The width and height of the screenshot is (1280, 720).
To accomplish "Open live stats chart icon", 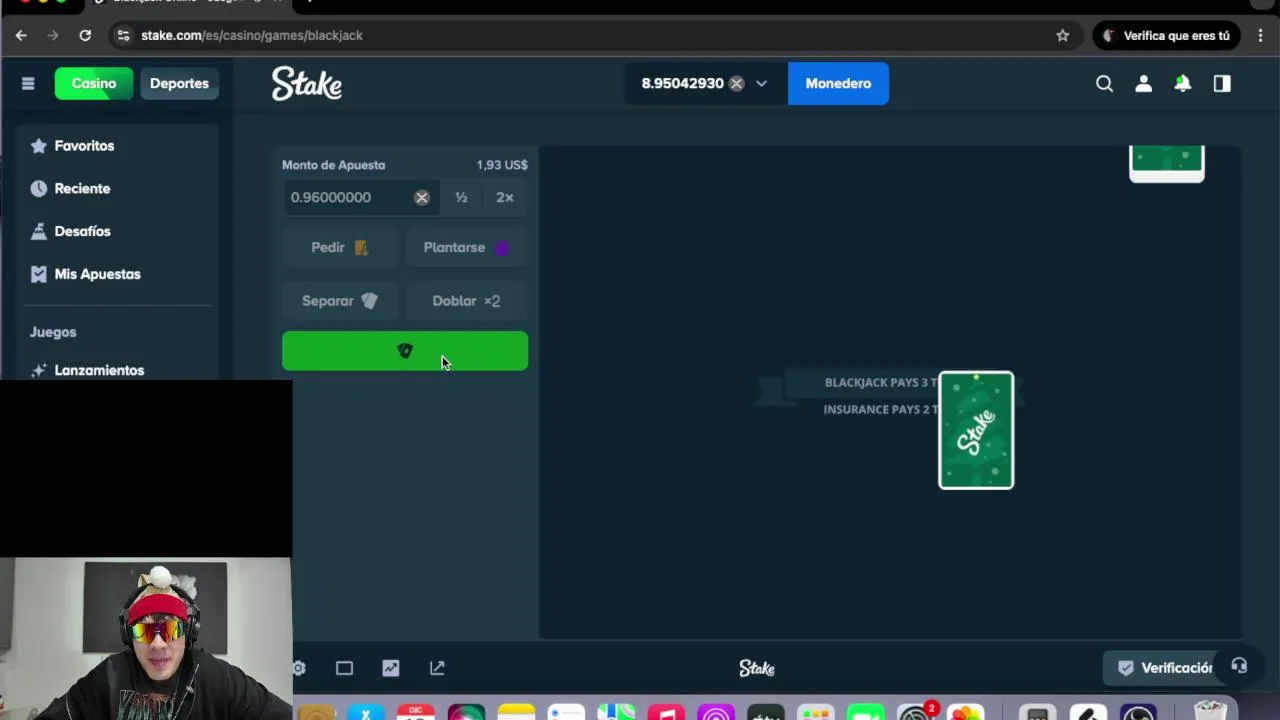I will coord(390,668).
